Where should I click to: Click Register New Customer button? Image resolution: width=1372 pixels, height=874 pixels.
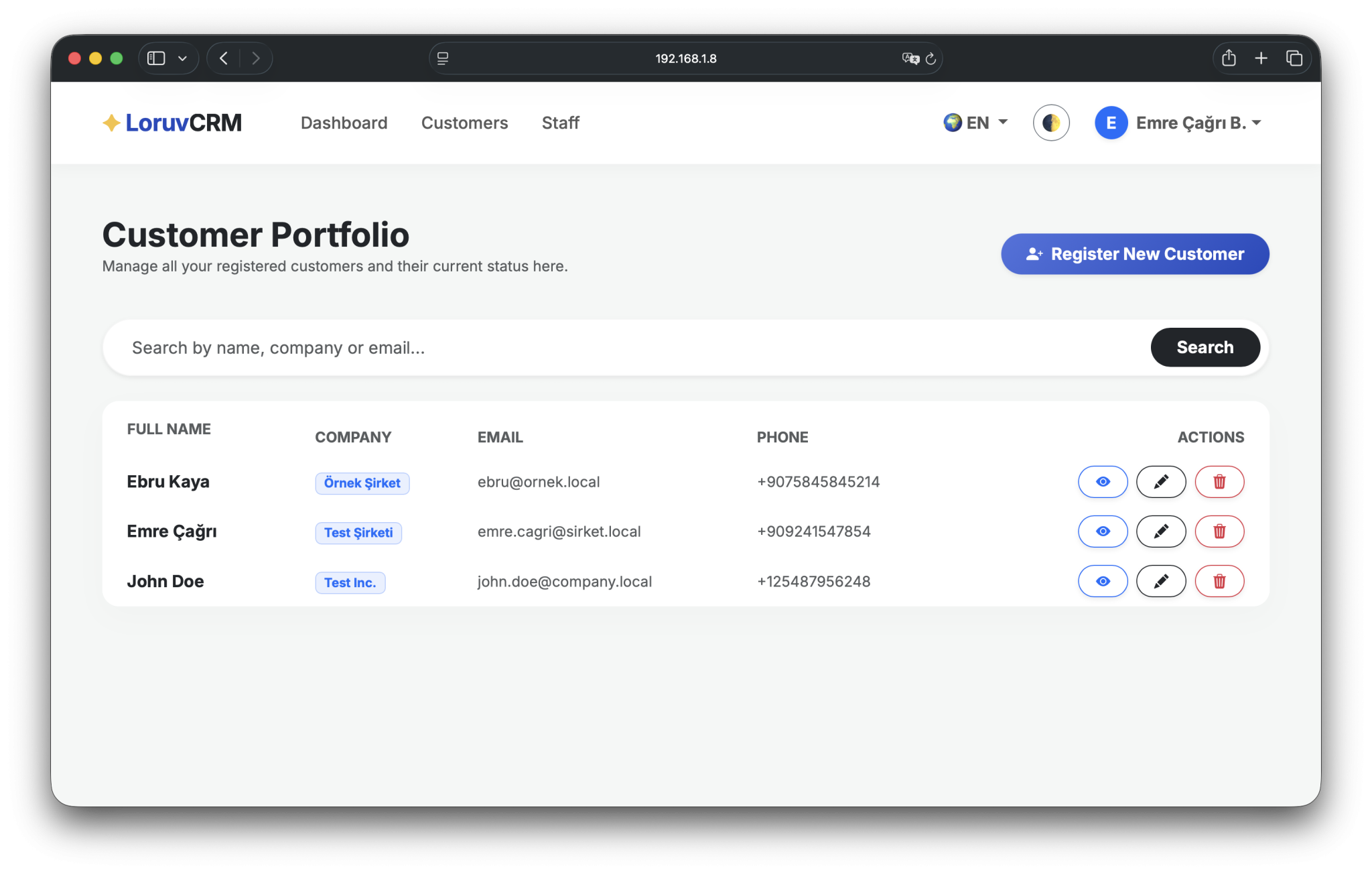(x=1135, y=254)
